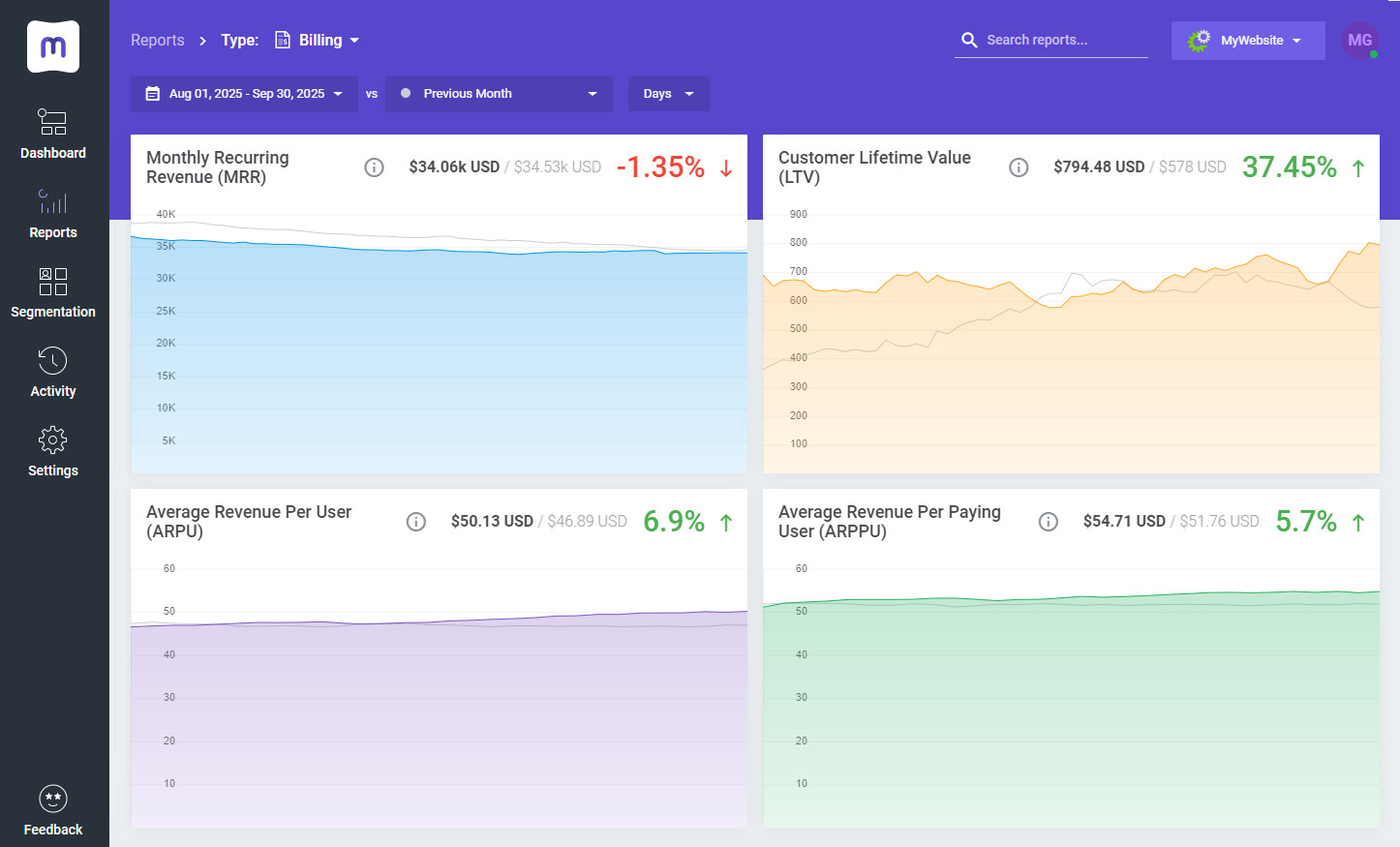
Task: Click the info icon on the ARPPU card
Action: (x=1049, y=521)
